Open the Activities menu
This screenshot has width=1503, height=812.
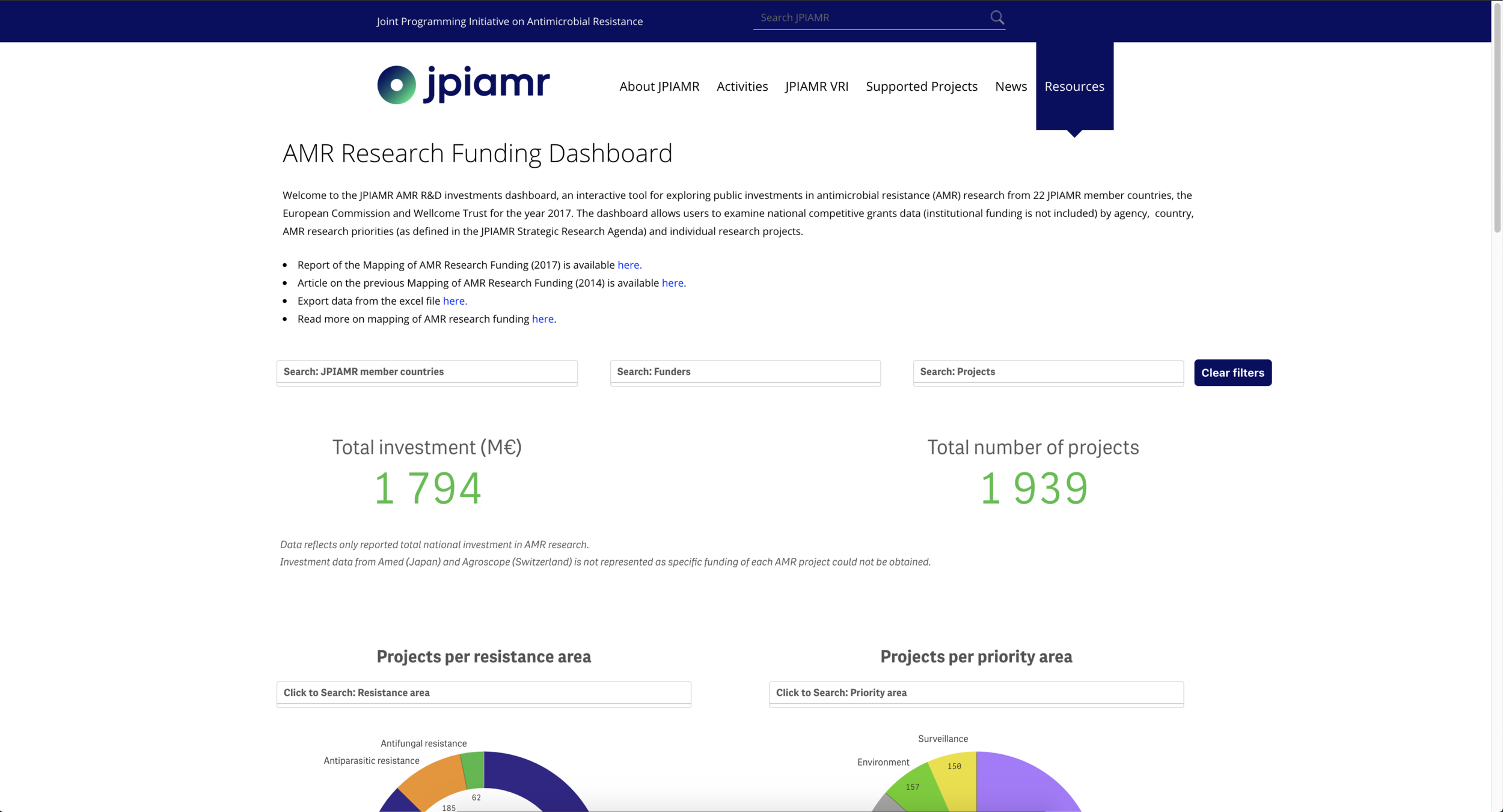tap(742, 86)
